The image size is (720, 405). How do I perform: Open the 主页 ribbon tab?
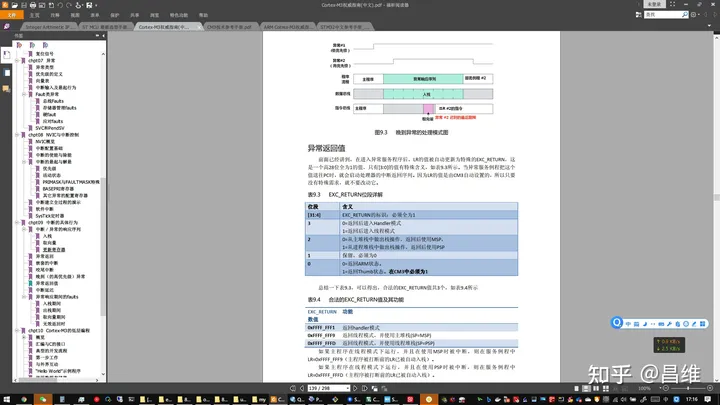coord(34,15)
